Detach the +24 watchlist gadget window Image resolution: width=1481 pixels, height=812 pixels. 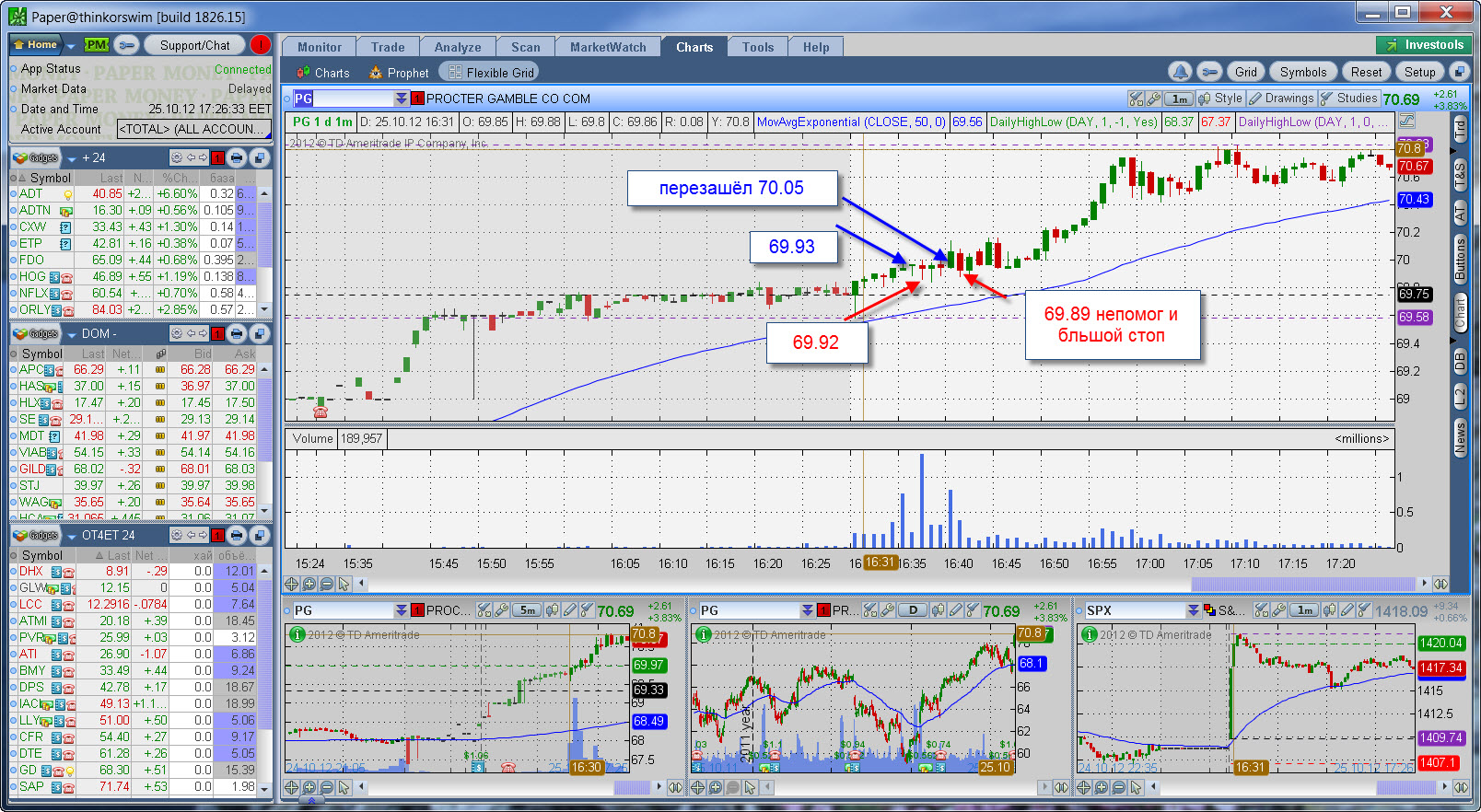click(260, 157)
